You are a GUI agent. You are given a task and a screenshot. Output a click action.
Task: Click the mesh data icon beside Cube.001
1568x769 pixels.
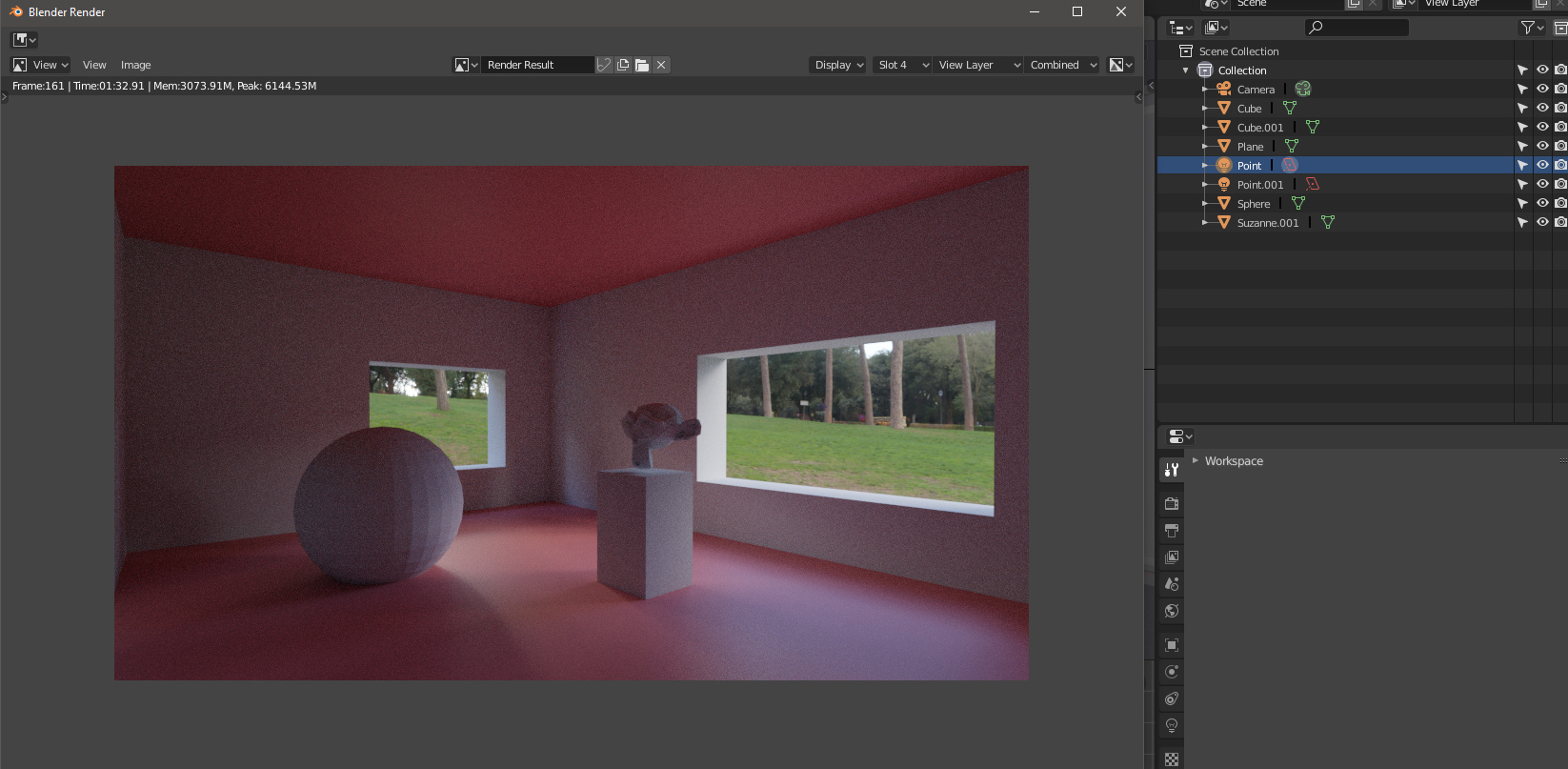(1313, 127)
